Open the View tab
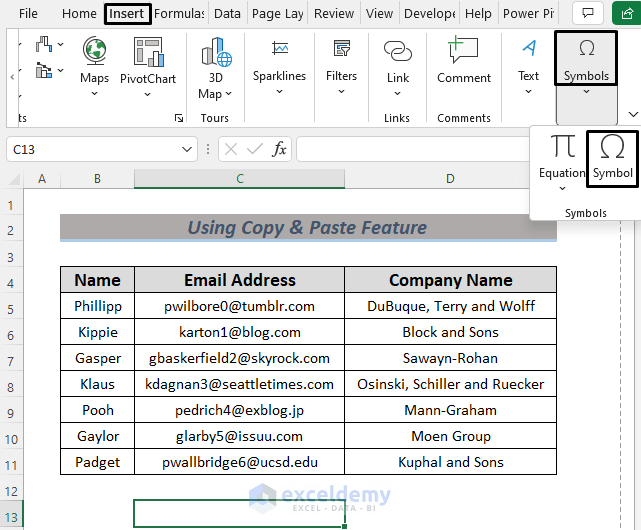Screen dimensions: 641x530 [379, 14]
